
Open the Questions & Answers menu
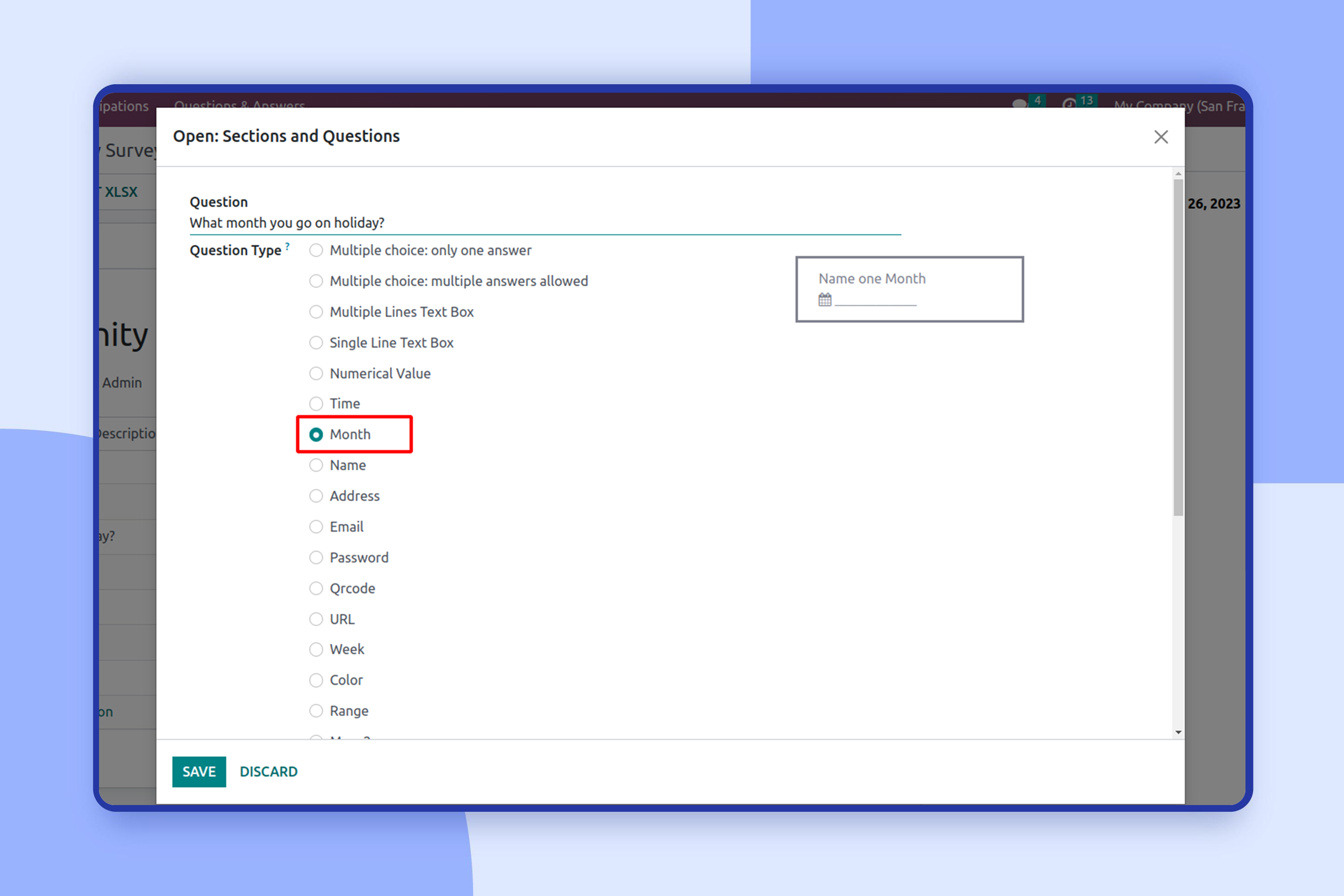click(239, 104)
